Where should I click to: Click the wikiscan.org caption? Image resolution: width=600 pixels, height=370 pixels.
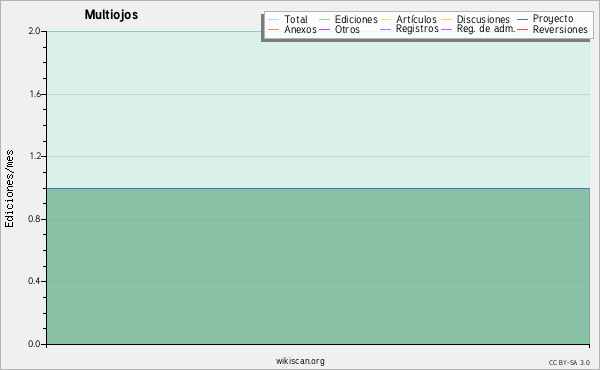300,361
